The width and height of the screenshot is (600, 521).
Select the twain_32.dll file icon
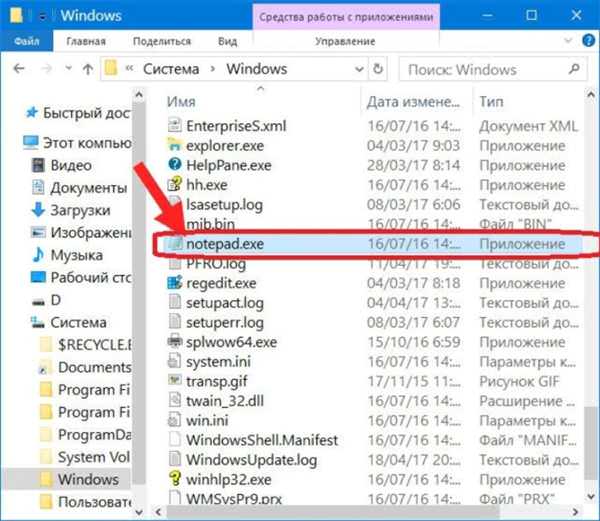pyautogui.click(x=175, y=400)
